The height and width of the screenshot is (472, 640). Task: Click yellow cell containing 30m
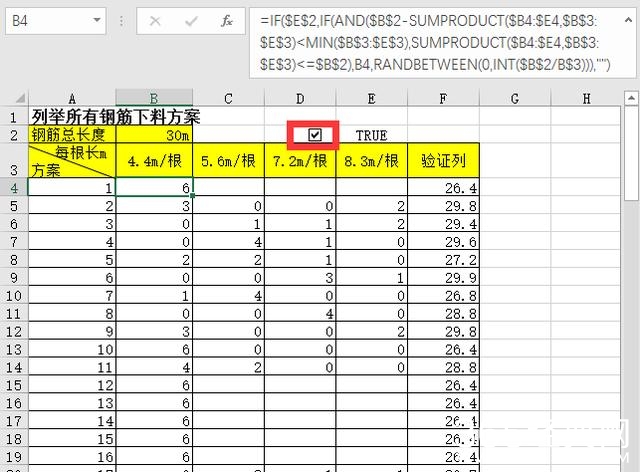pyautogui.click(x=154, y=135)
